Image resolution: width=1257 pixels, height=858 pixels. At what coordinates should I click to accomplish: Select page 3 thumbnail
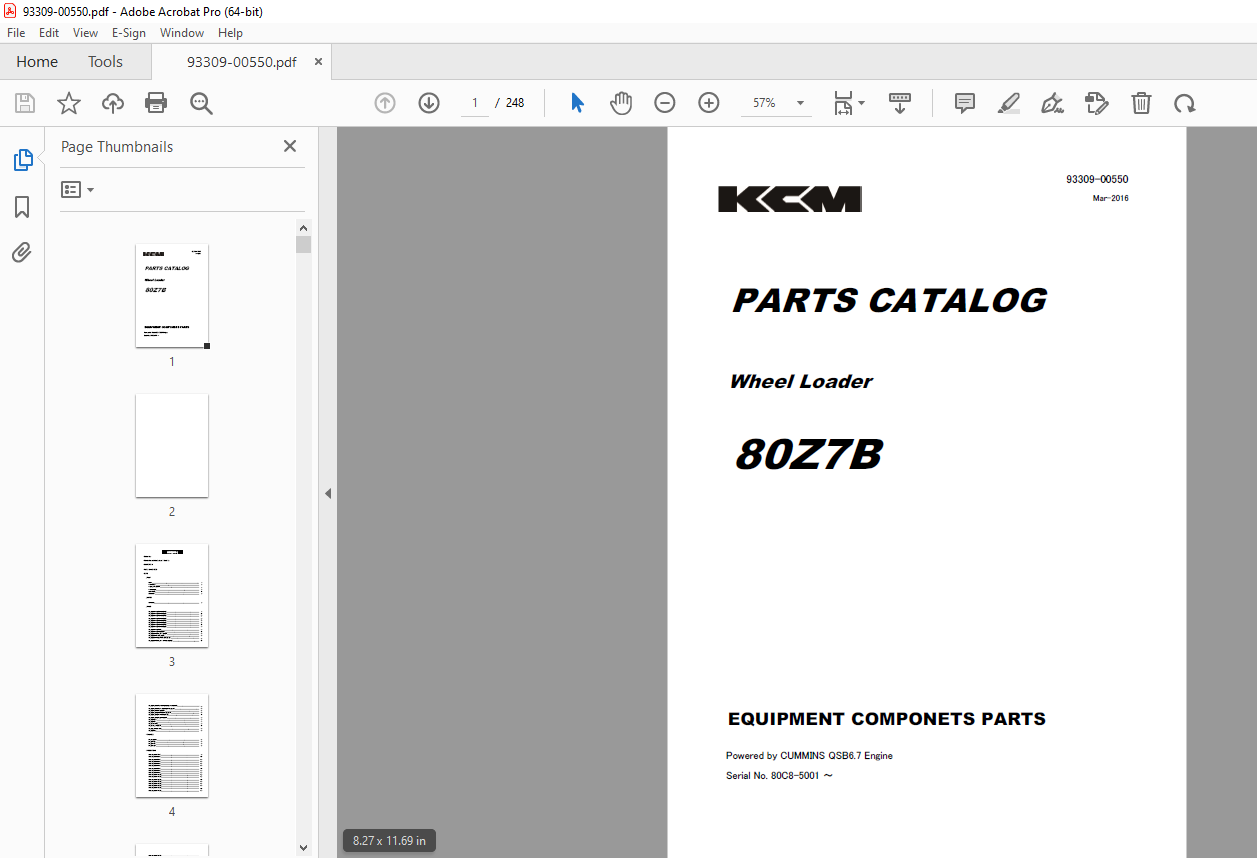coord(172,595)
